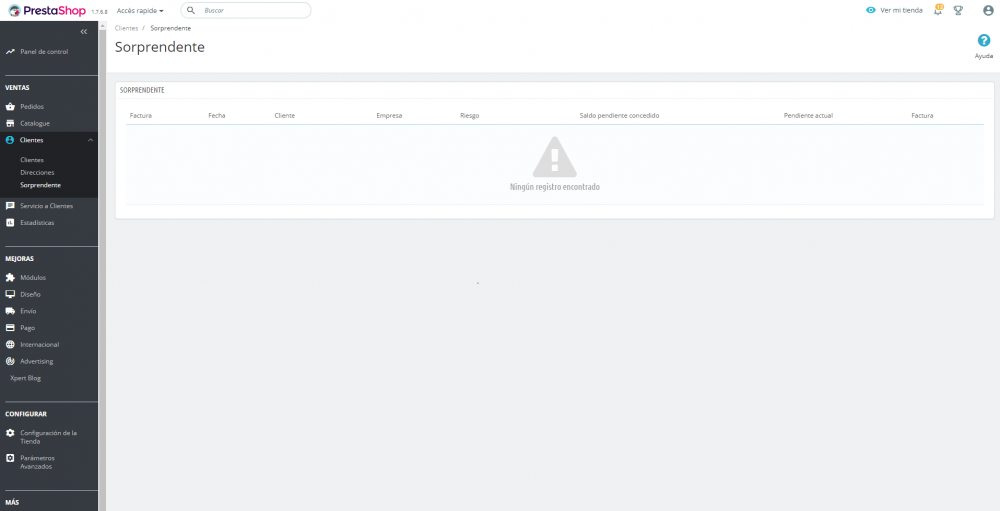
Task: Collapse the Clientes submenu chevron
Action: pyautogui.click(x=90, y=140)
